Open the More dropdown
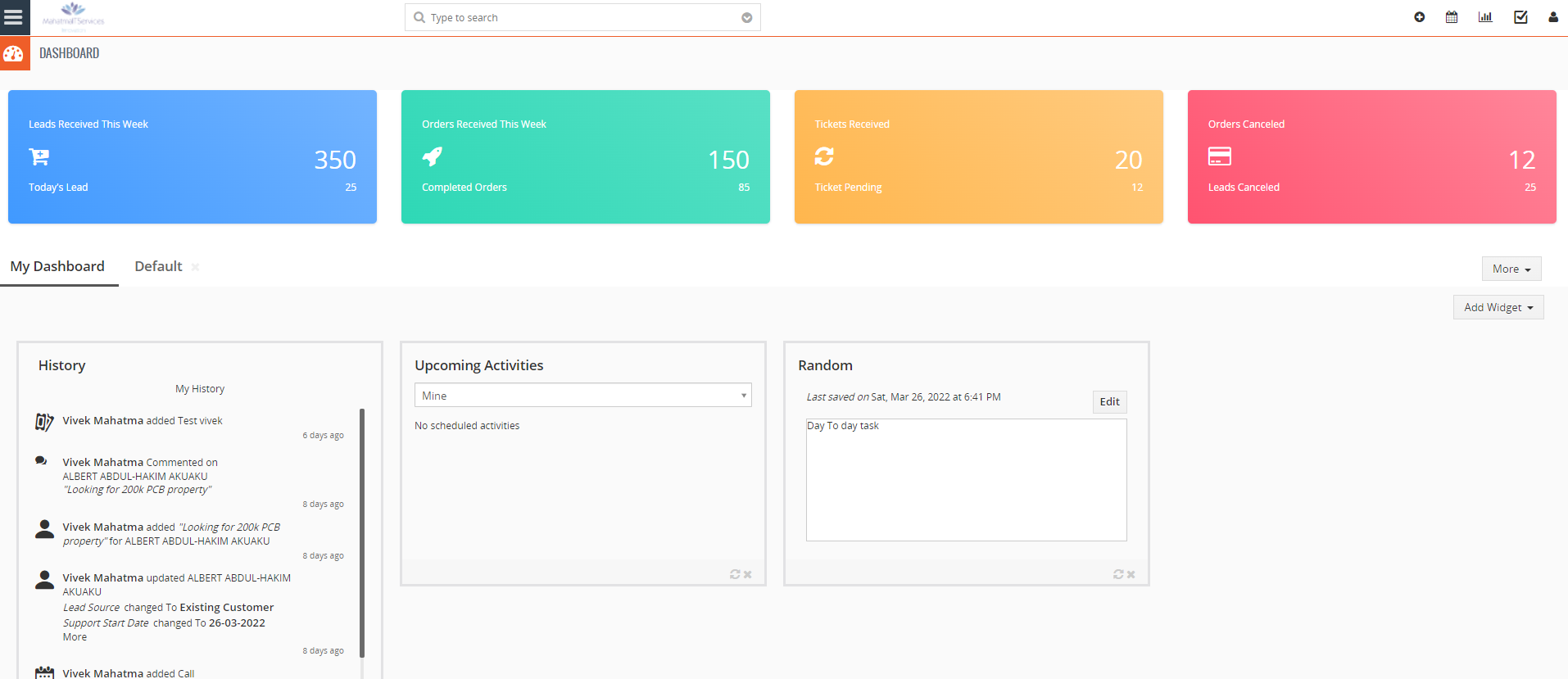 tap(1511, 269)
